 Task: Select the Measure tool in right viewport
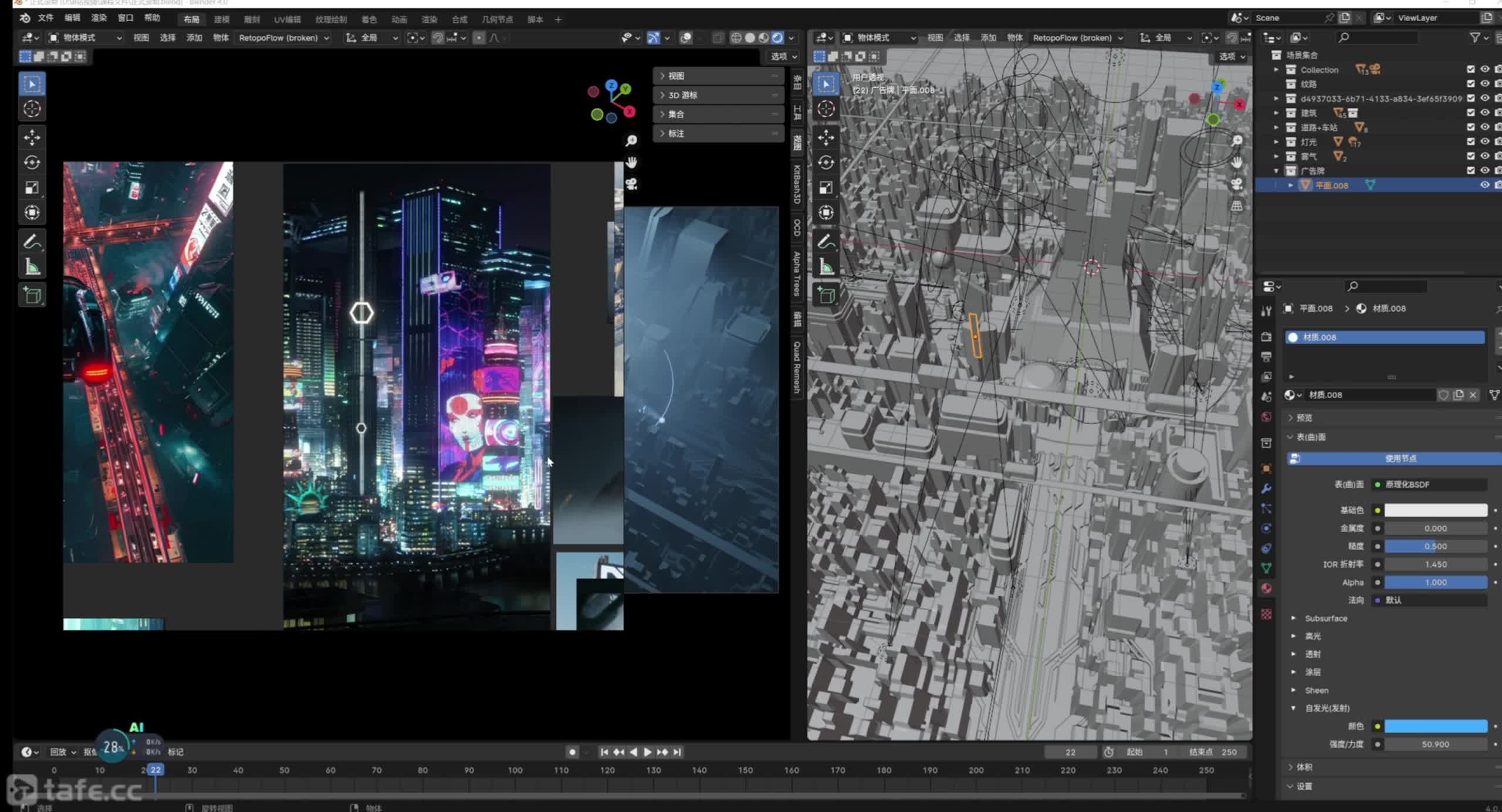point(826,267)
